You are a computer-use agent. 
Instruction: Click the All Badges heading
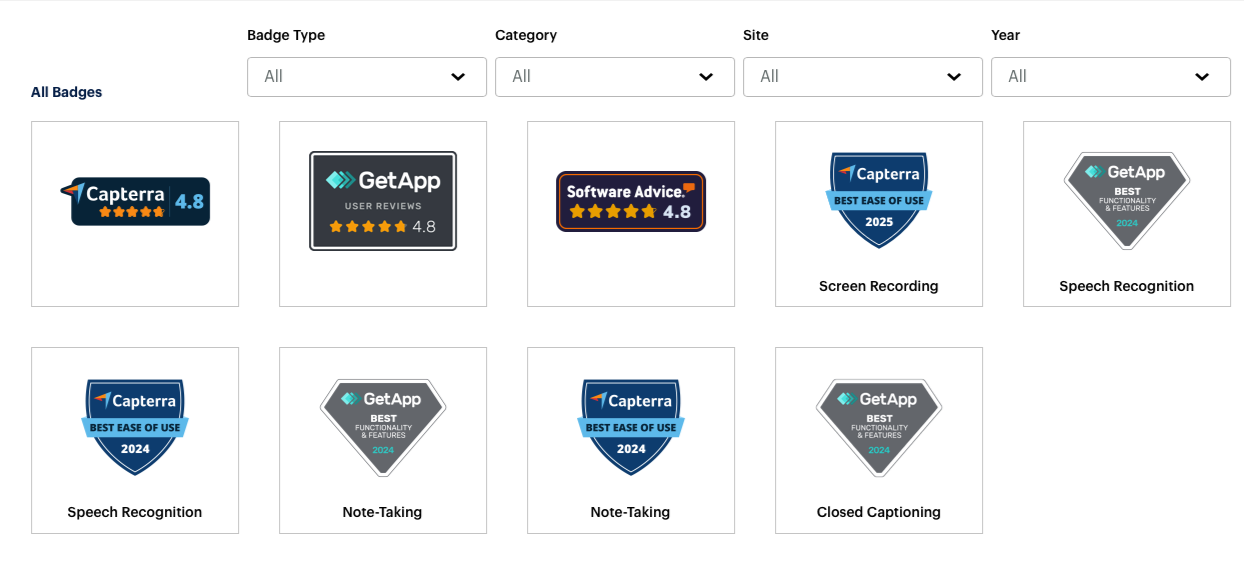coord(67,92)
